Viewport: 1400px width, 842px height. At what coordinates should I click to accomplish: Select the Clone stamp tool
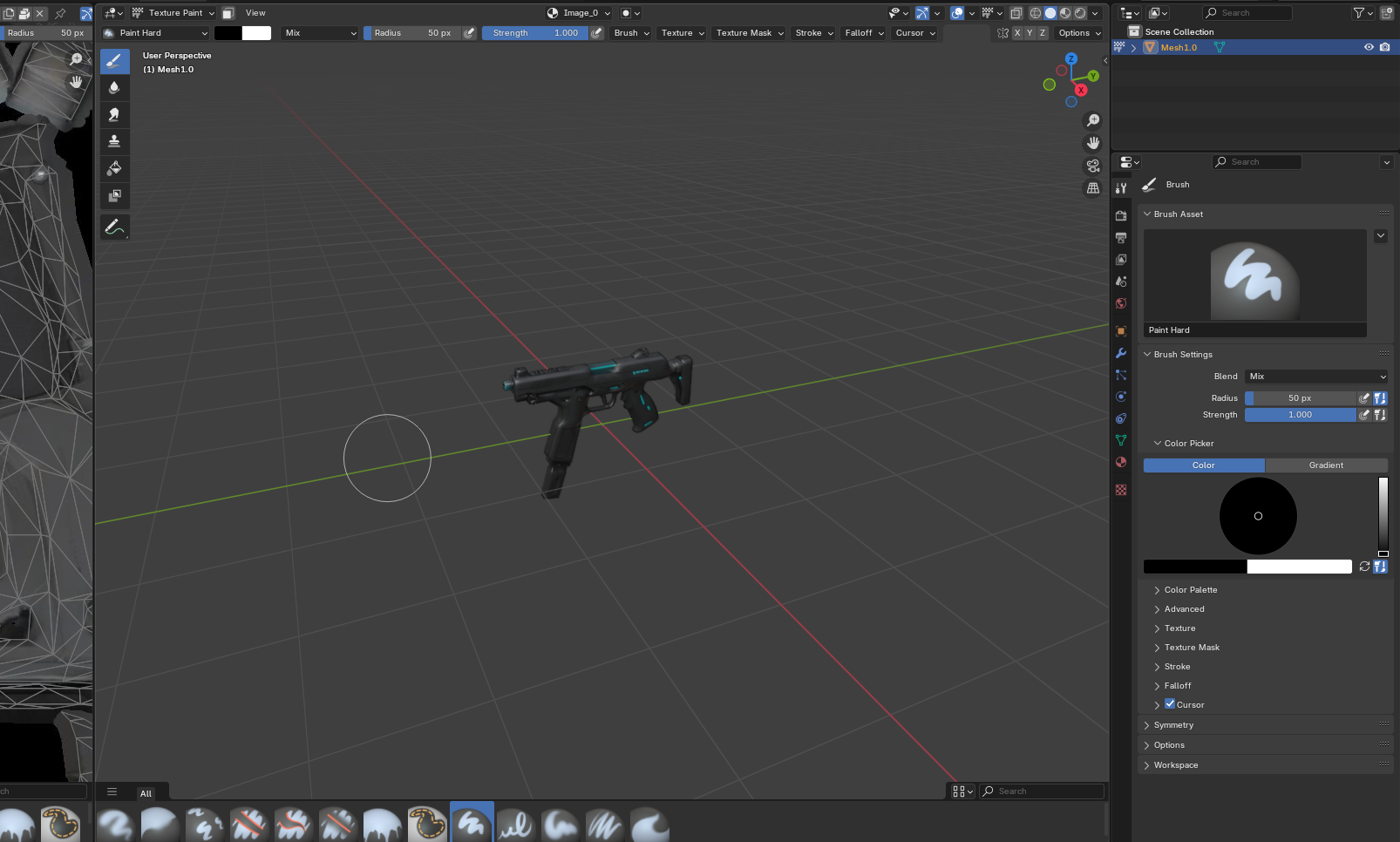tap(114, 141)
